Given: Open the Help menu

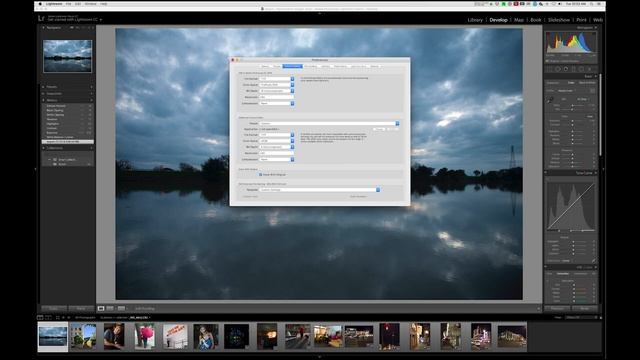Looking at the screenshot, I should coord(104,4).
